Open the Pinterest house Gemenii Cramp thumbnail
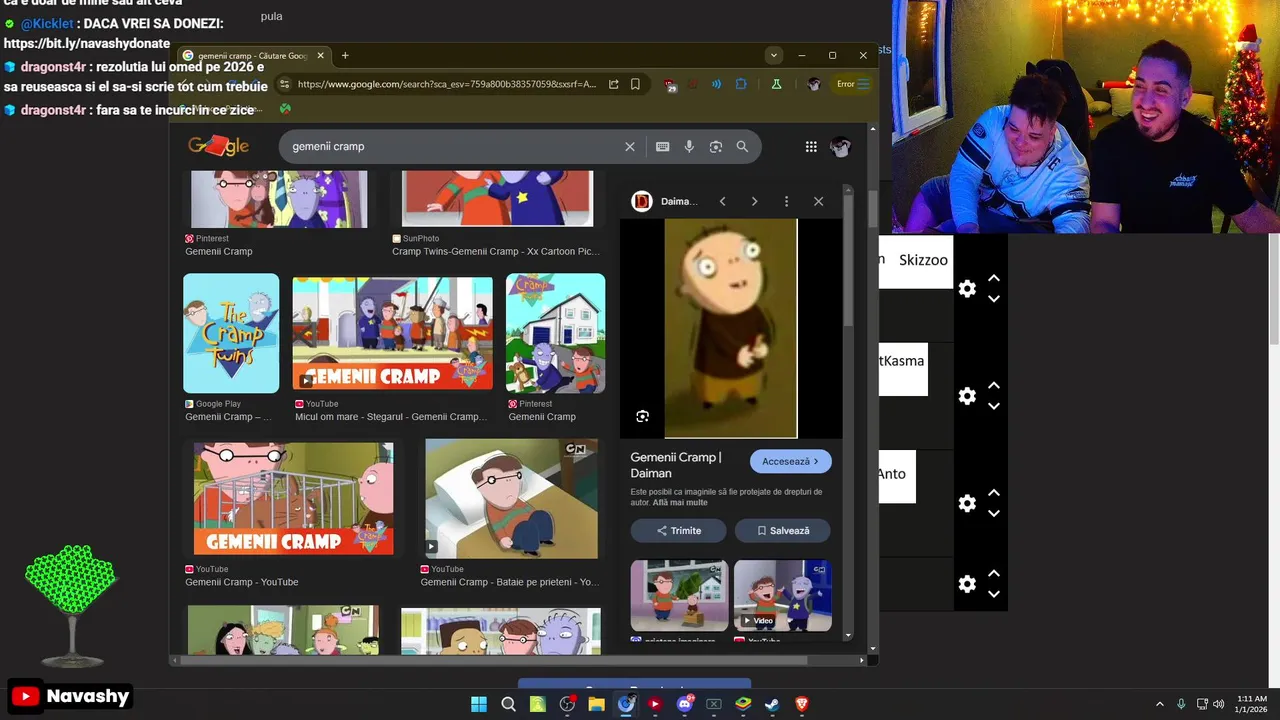This screenshot has height=720, width=1280. pos(555,333)
